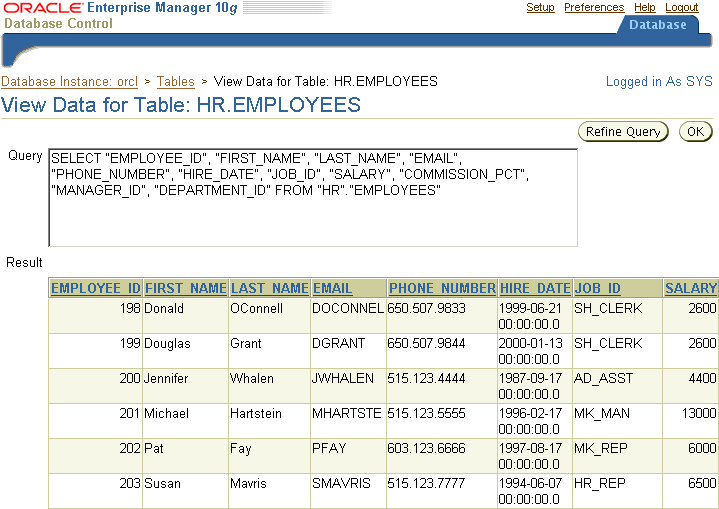Viewport: 719px width, 509px height.
Task: Sort by HIRE_DATE column header
Action: click(x=535, y=288)
